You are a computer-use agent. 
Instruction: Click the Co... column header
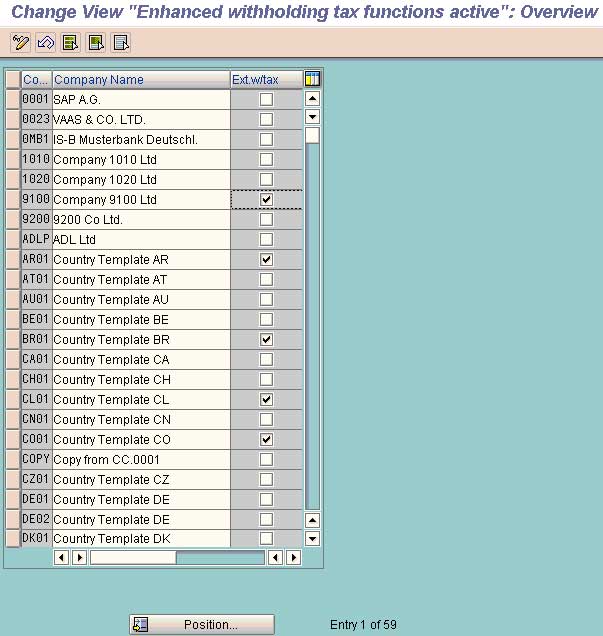coord(36,80)
